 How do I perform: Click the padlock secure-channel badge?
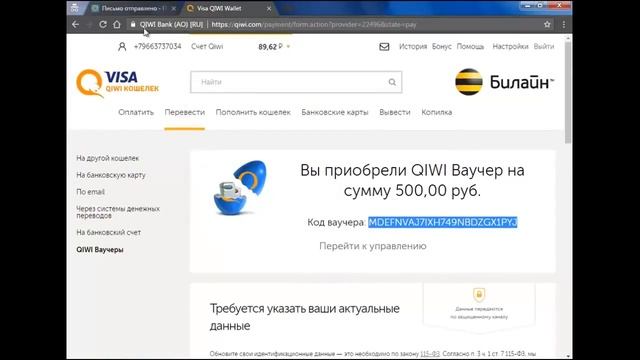(479, 294)
